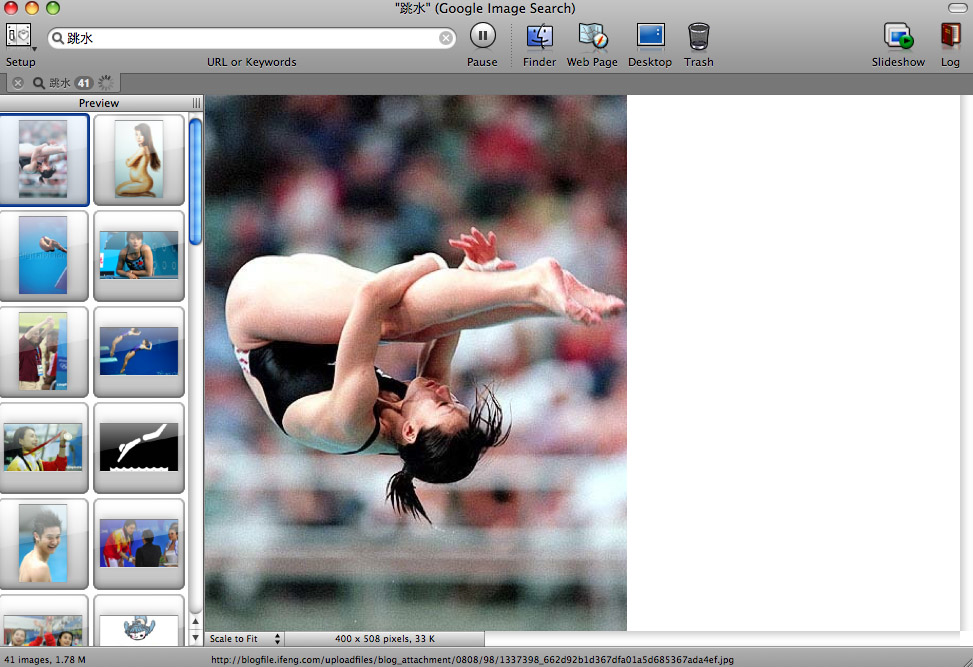
Task: Set image as Desktop picture
Action: [650, 37]
